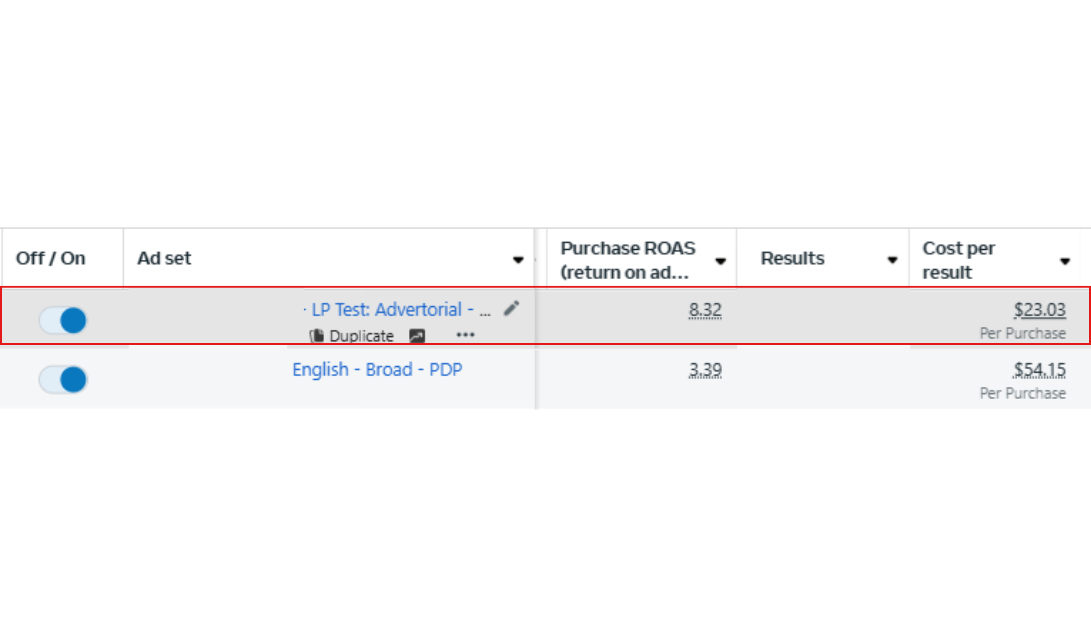Open the Results column dropdown arrow

click(x=892, y=260)
